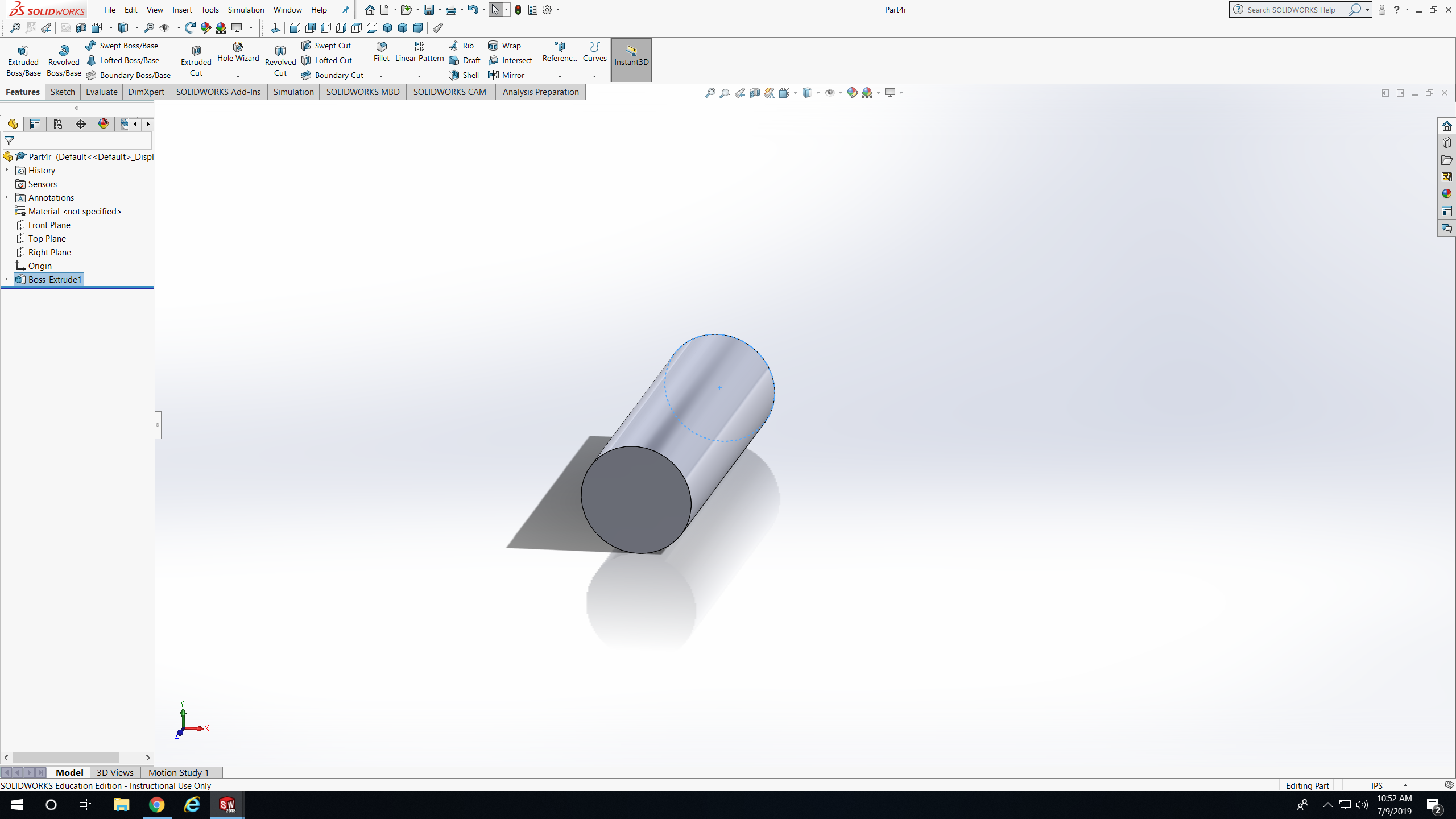This screenshot has width=1456, height=819.
Task: Click the Extruded Boss/Base tool
Action: coord(23,60)
